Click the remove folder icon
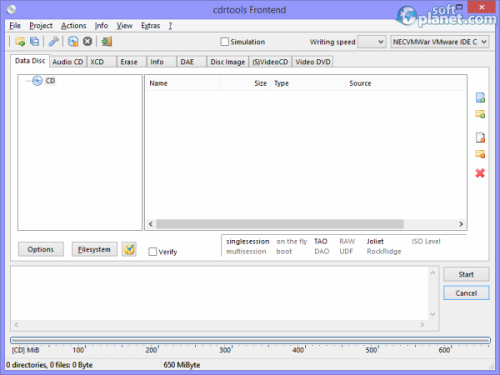This screenshot has height=375, width=500. (x=480, y=154)
